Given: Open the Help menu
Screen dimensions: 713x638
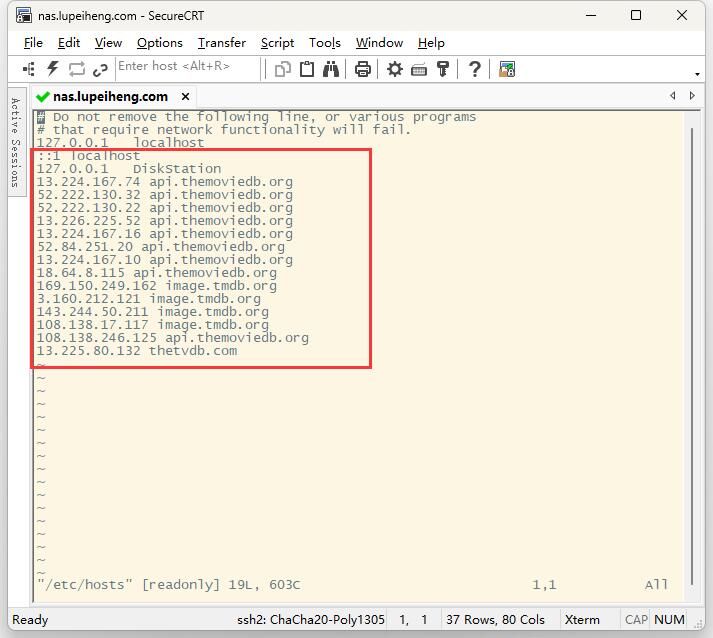Looking at the screenshot, I should pos(431,43).
